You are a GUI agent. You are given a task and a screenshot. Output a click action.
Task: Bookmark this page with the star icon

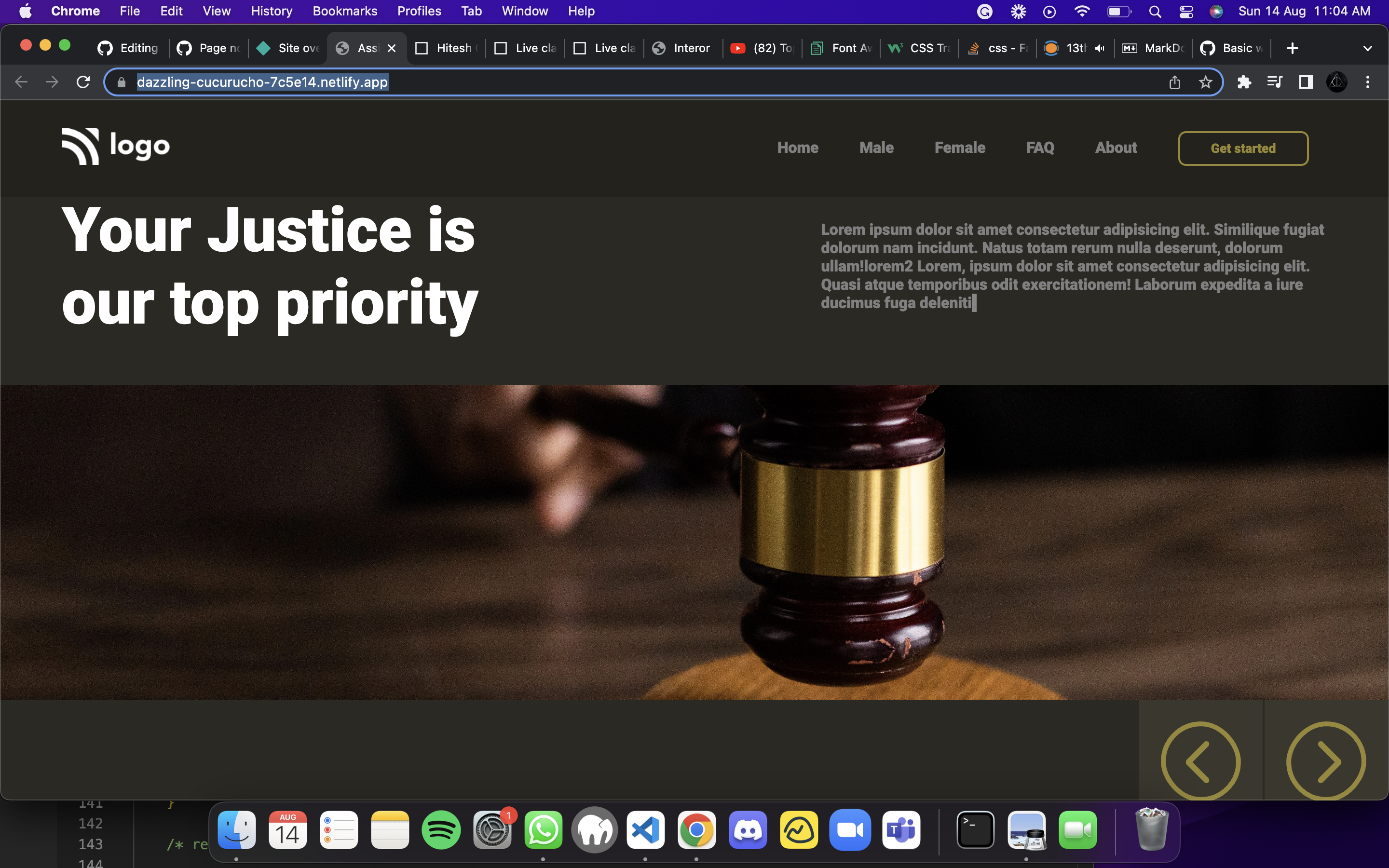pyautogui.click(x=1205, y=82)
